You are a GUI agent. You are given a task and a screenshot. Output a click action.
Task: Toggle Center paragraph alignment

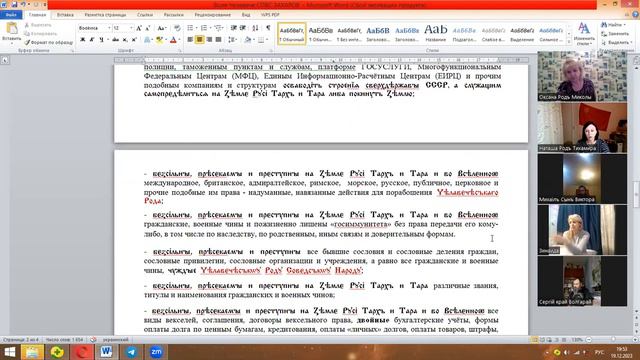click(199, 40)
